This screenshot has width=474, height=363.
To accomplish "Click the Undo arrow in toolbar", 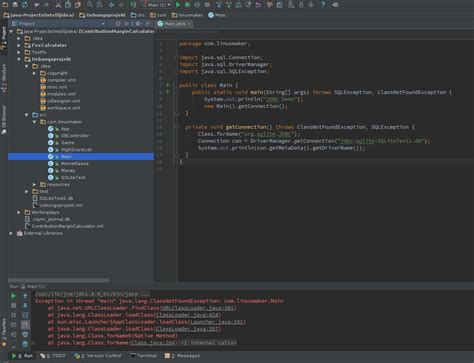I will click(37, 5).
